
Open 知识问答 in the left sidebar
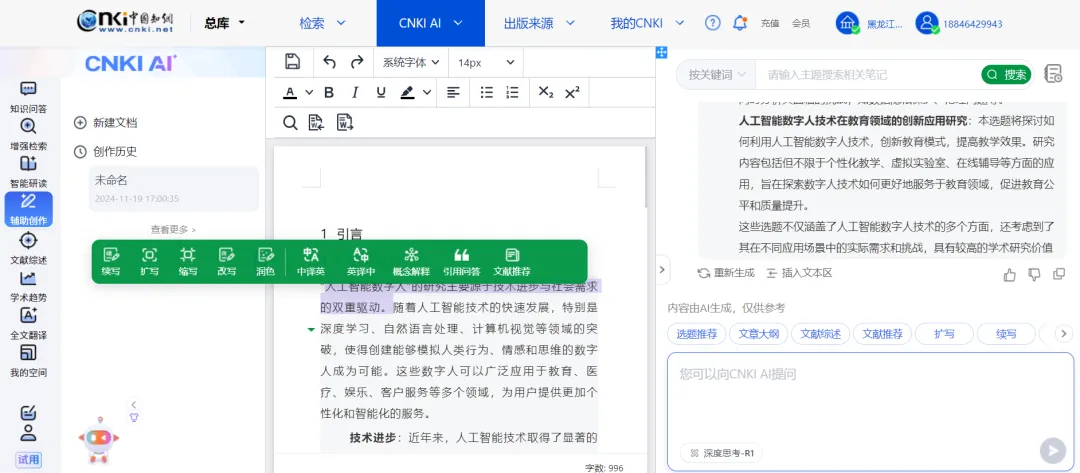click(x=28, y=97)
